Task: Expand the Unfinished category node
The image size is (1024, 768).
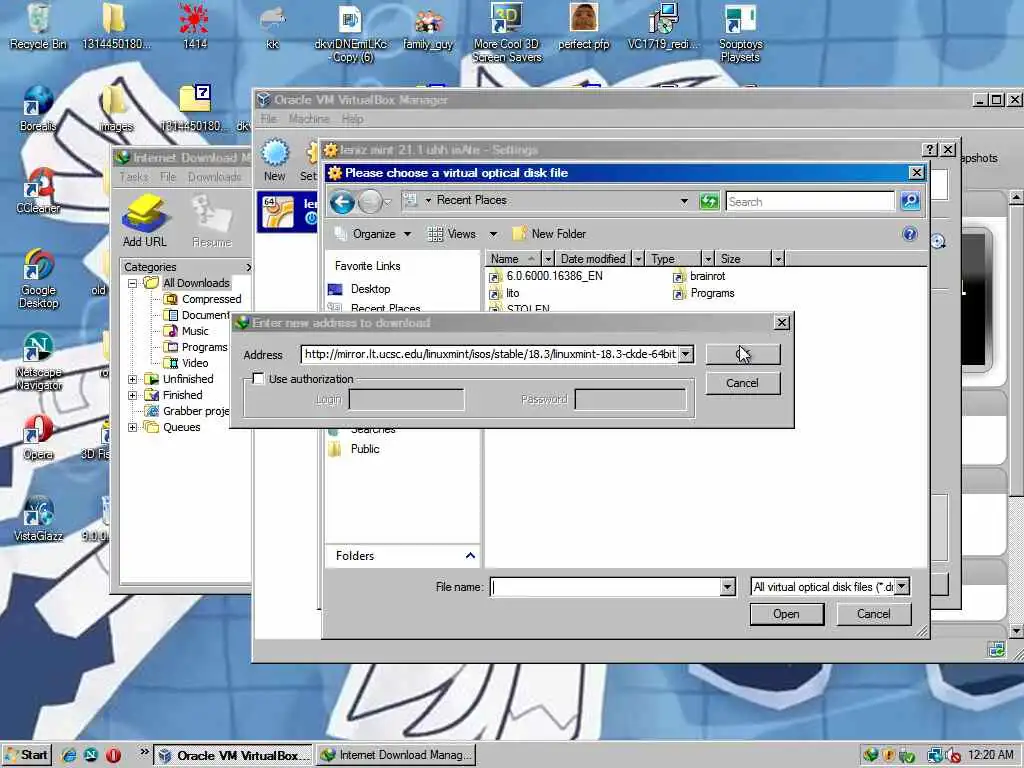Action: (132, 379)
